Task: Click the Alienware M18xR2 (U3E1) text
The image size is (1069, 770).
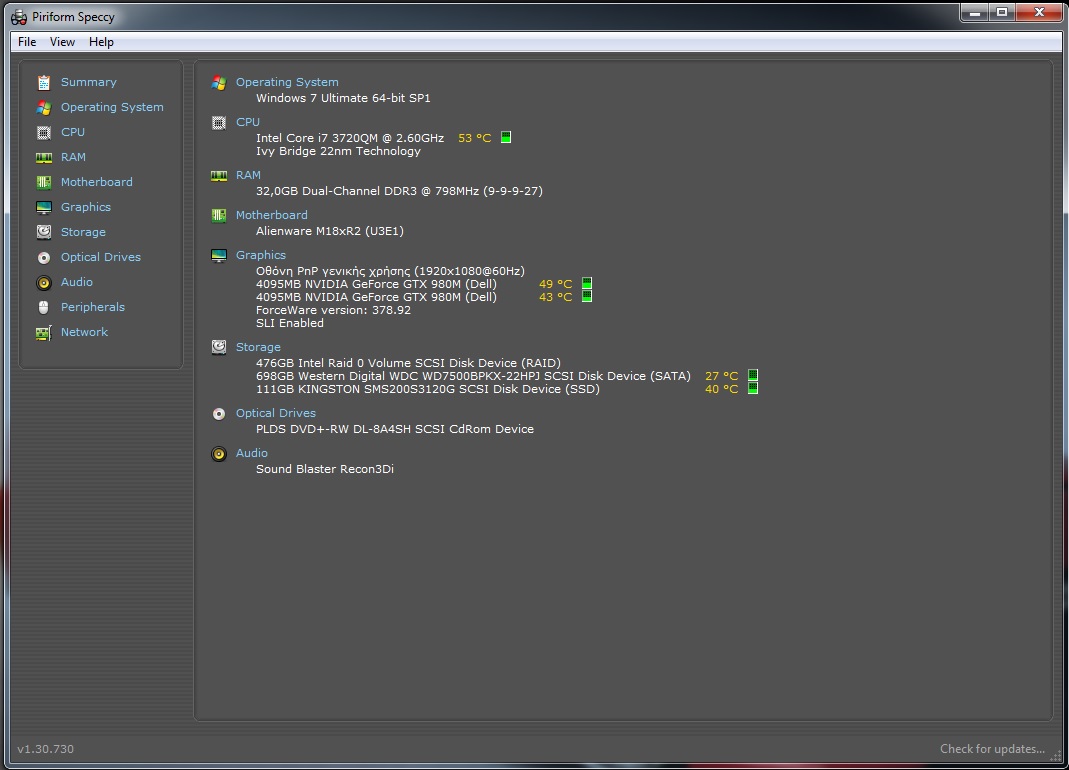Action: [x=330, y=231]
